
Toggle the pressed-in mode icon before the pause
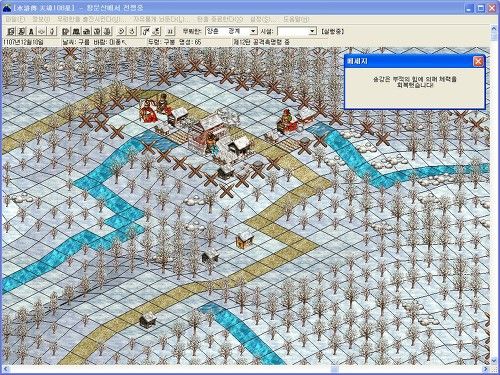click(146, 31)
